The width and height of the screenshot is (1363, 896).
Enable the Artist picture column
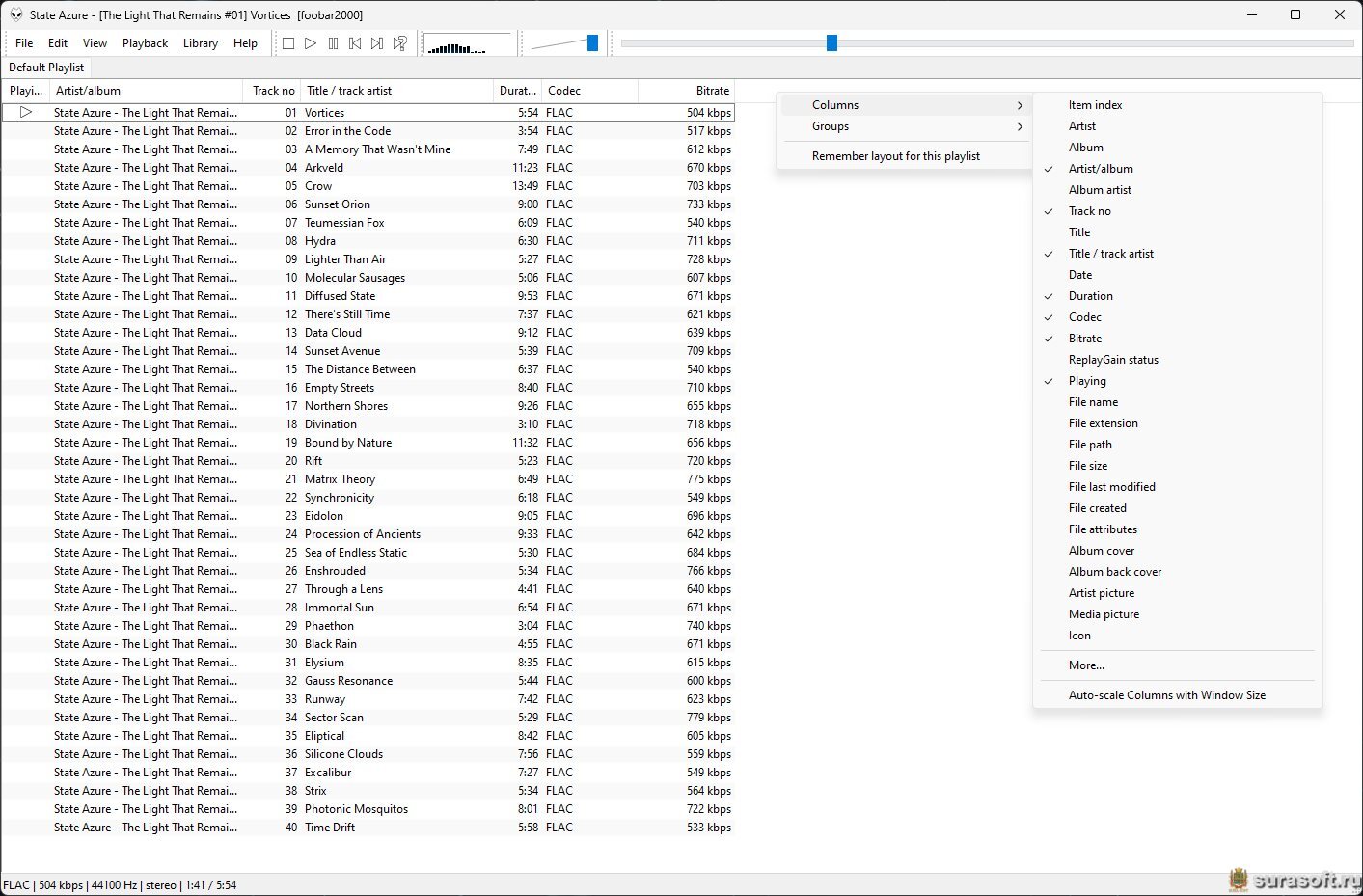(1177, 593)
